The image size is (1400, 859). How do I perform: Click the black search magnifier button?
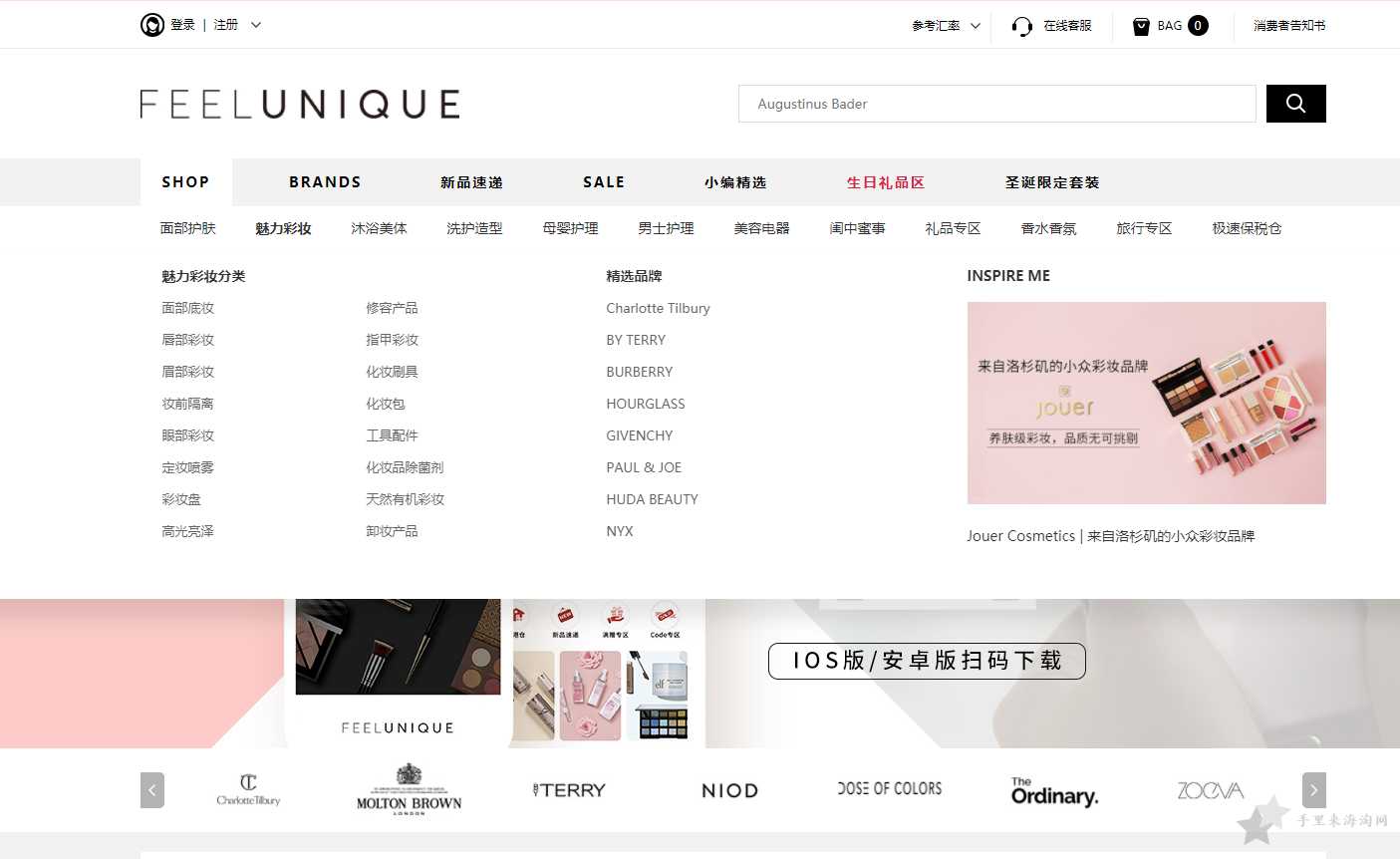pos(1295,104)
